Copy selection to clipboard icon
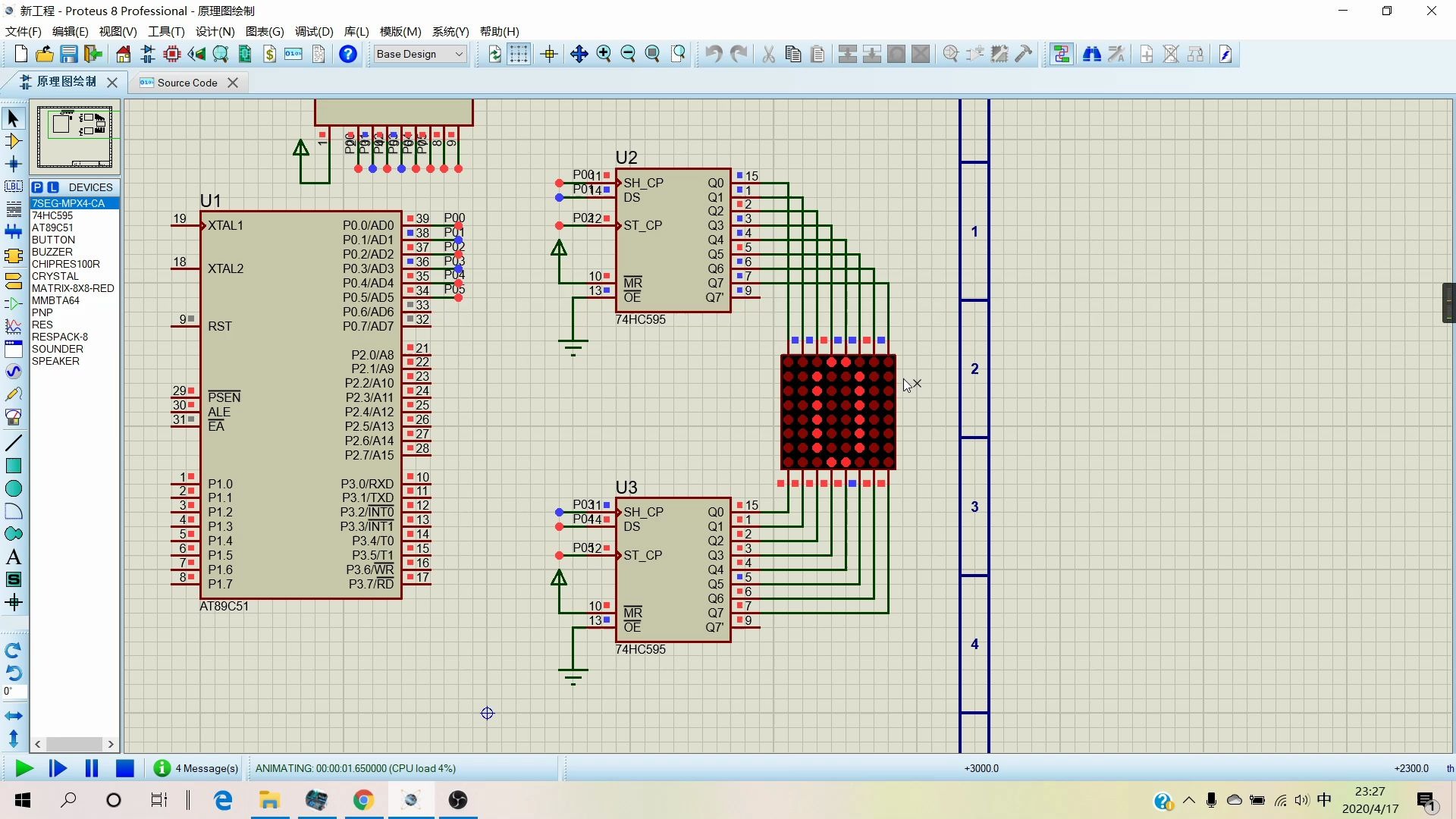The width and height of the screenshot is (1456, 819). (793, 54)
